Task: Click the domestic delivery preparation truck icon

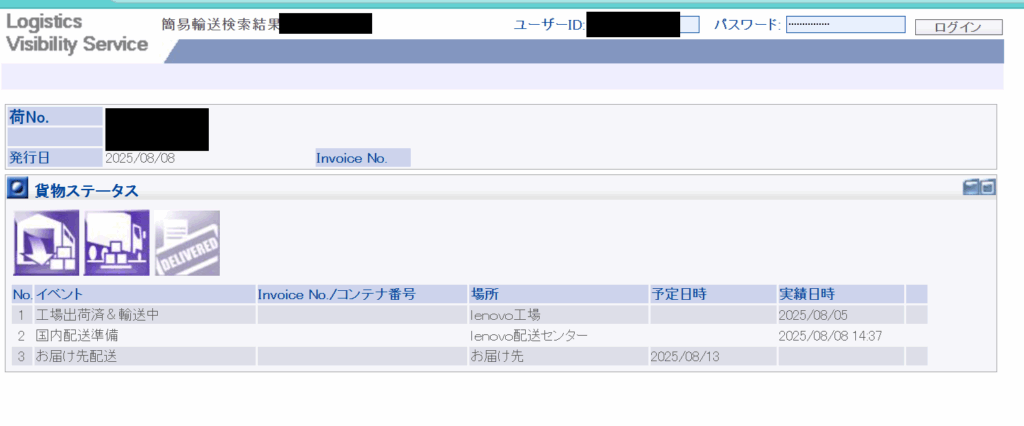Action: 116,243
